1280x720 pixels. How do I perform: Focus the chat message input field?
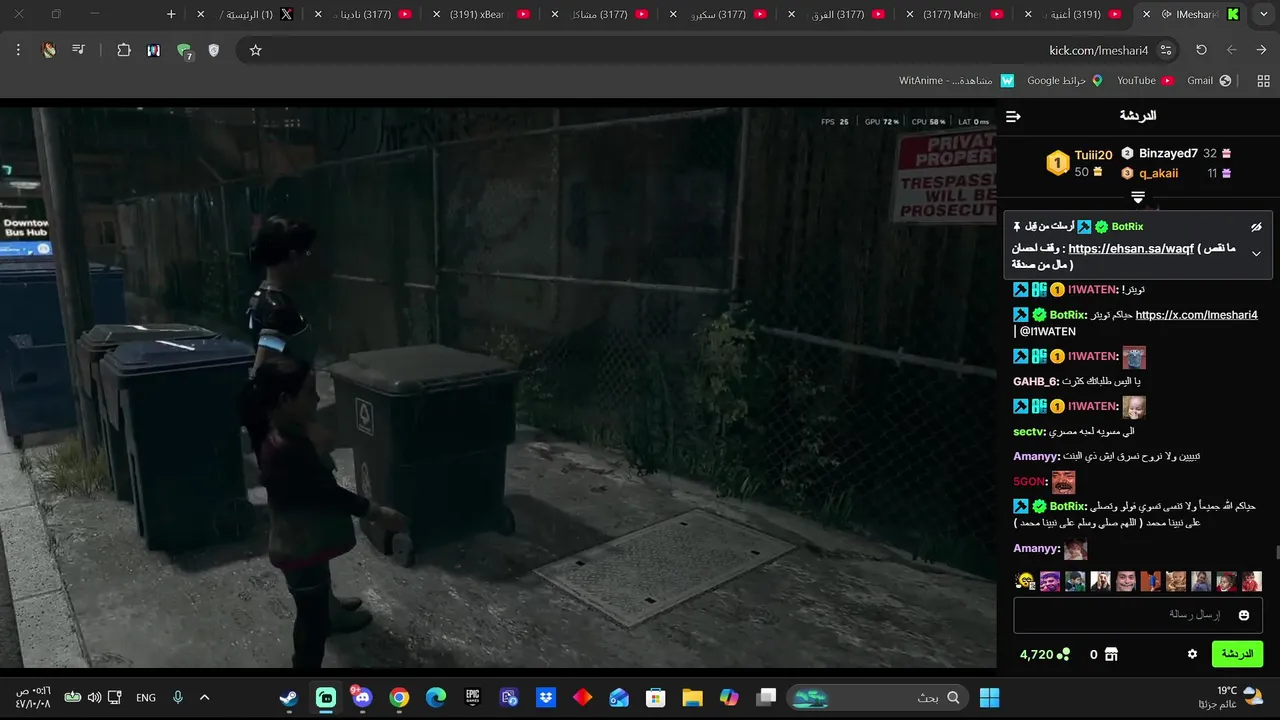coord(1138,615)
